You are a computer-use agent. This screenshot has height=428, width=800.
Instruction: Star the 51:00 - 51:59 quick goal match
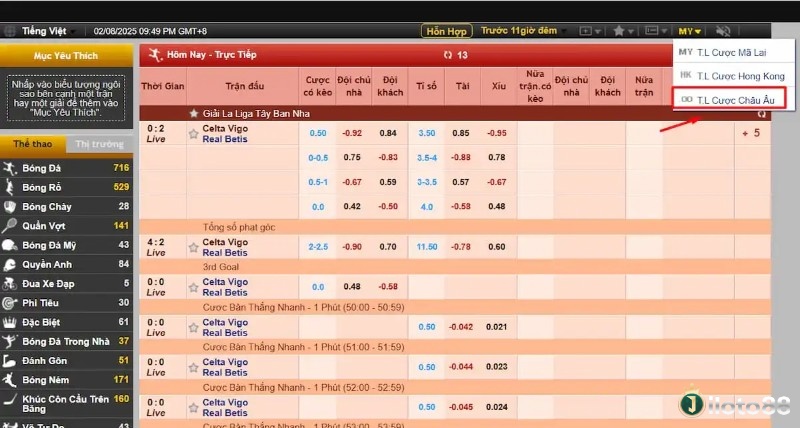[x=193, y=367]
